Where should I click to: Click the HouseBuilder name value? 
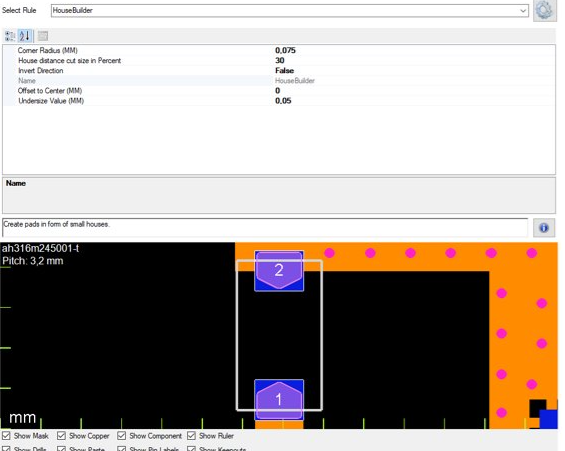(295, 81)
